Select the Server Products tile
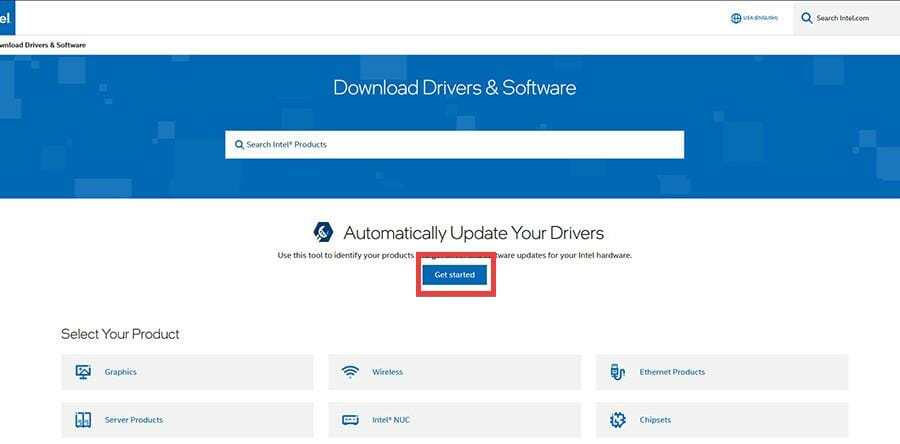This screenshot has height=444, width=900. coord(187,420)
